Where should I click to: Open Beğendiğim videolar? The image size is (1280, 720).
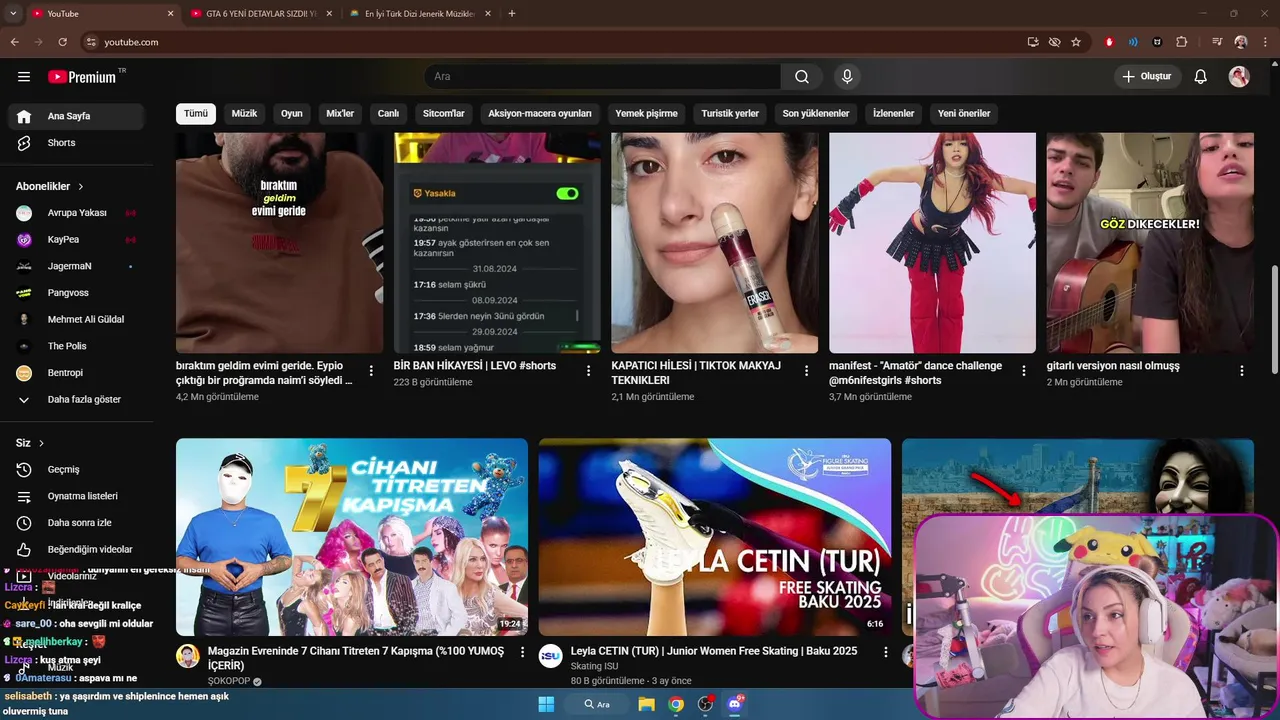pos(77,549)
